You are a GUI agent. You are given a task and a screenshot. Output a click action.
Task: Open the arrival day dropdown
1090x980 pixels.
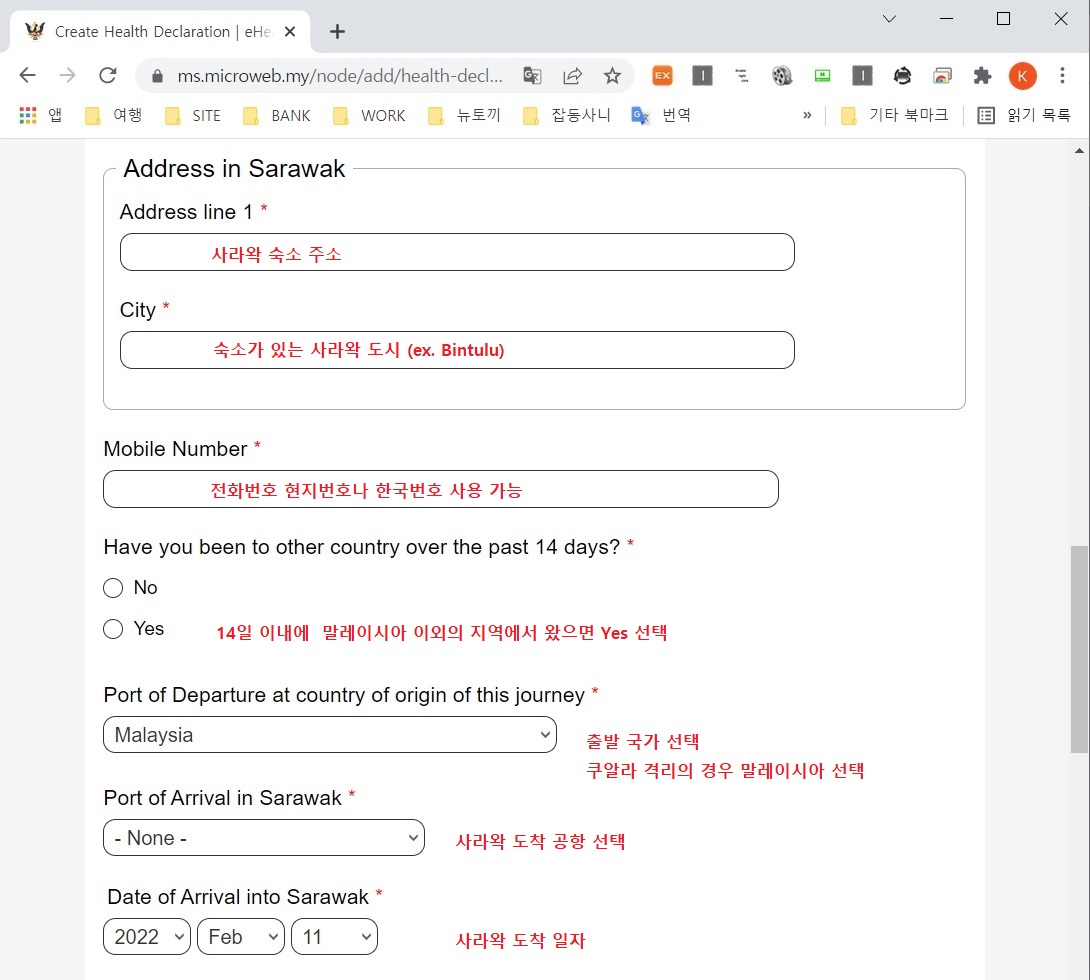tap(334, 937)
